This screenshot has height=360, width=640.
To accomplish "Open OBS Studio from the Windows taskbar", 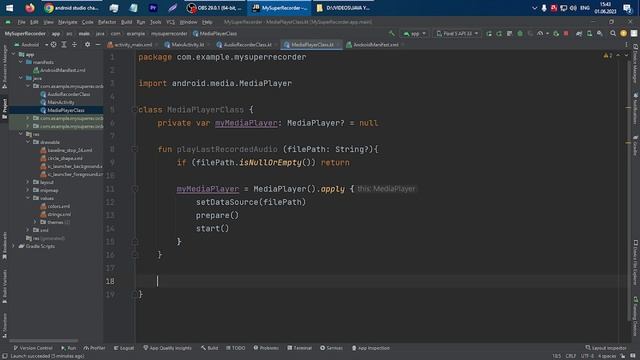I will point(214,8).
